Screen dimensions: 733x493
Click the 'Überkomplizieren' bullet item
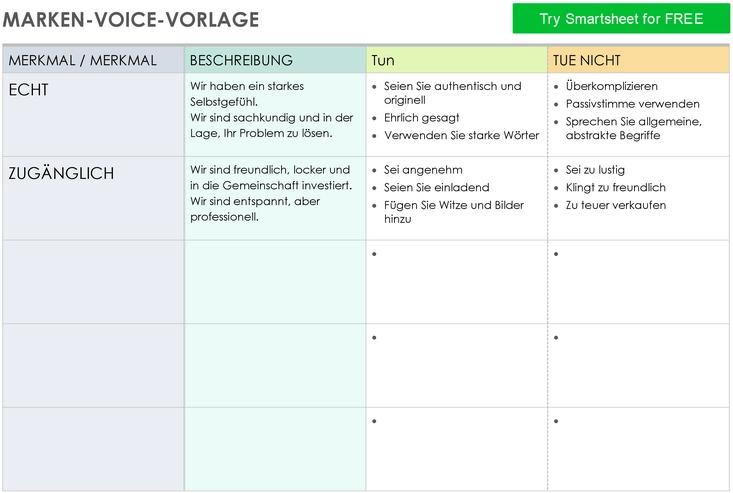611,86
